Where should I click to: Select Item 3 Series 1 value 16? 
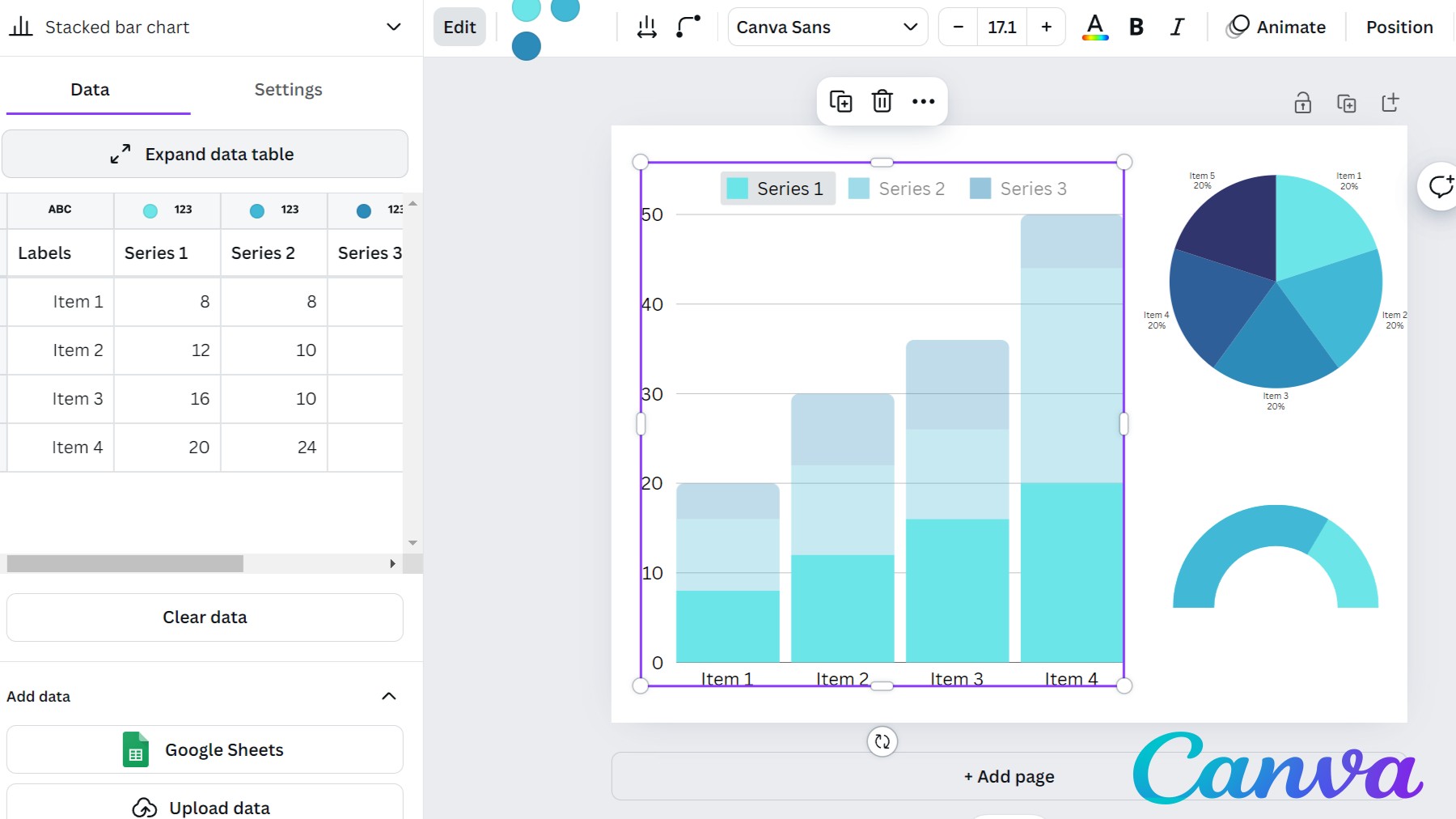point(167,399)
